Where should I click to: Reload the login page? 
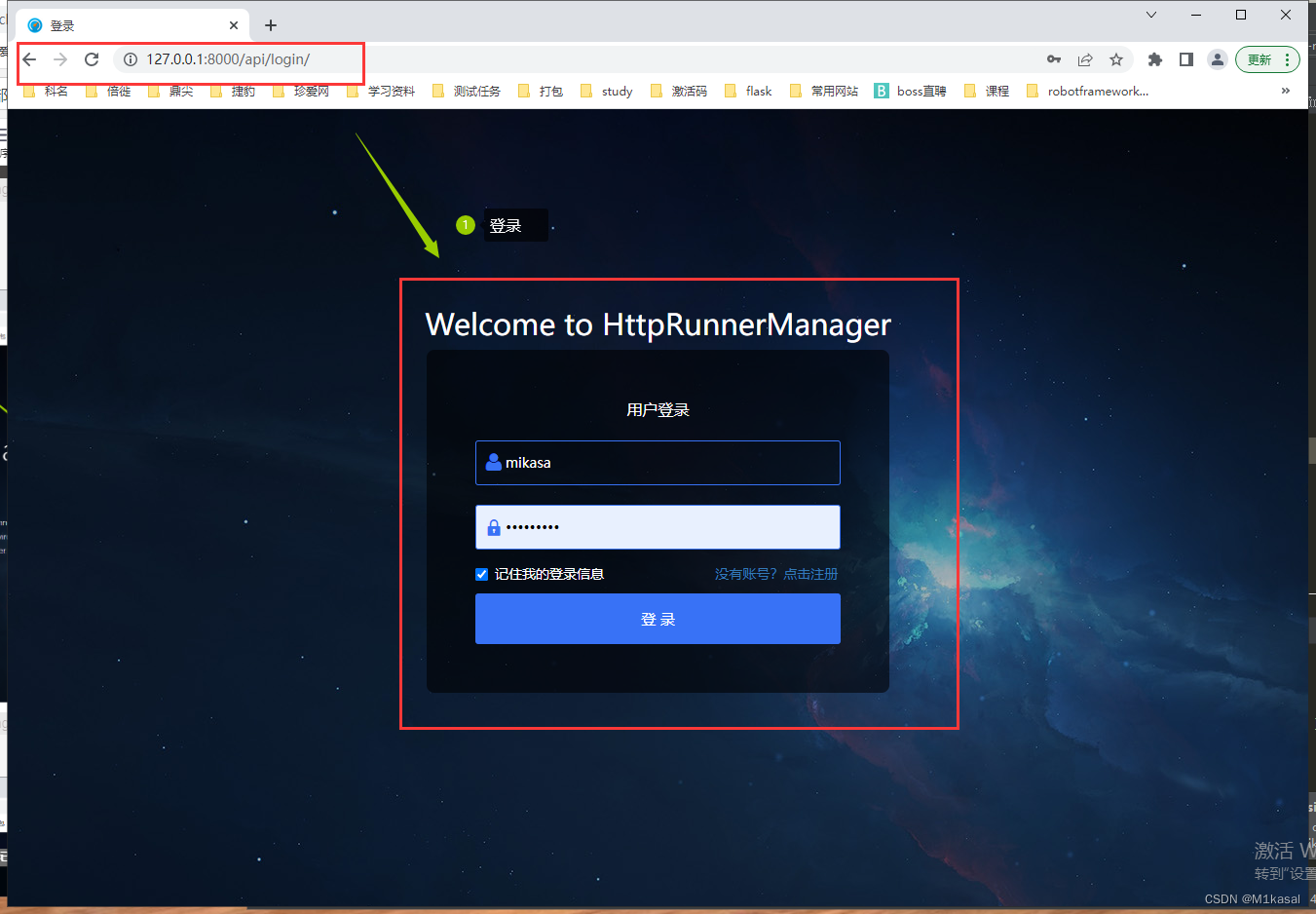(92, 59)
